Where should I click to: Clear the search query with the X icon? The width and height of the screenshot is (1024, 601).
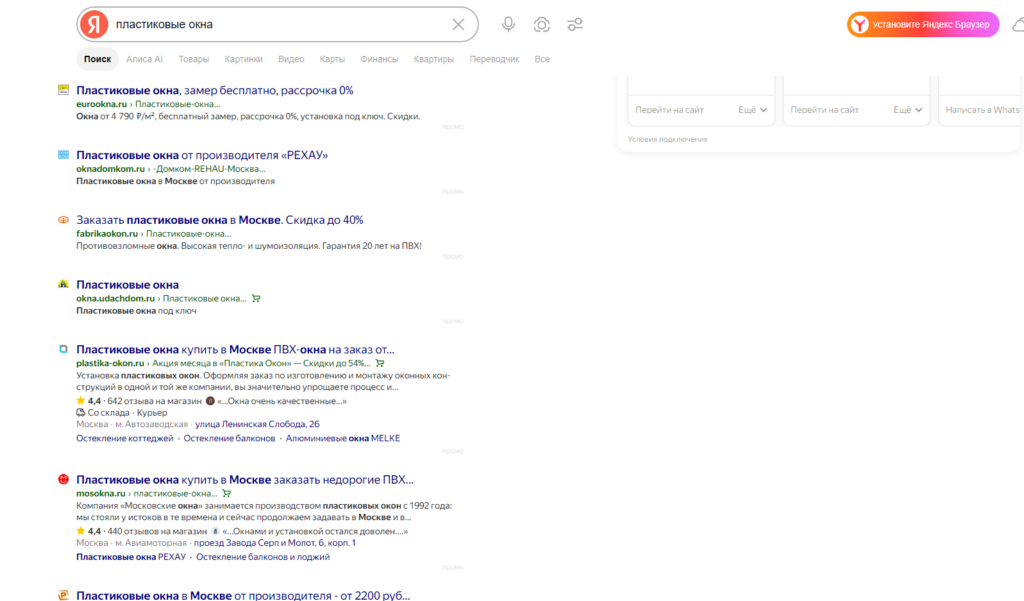(458, 25)
